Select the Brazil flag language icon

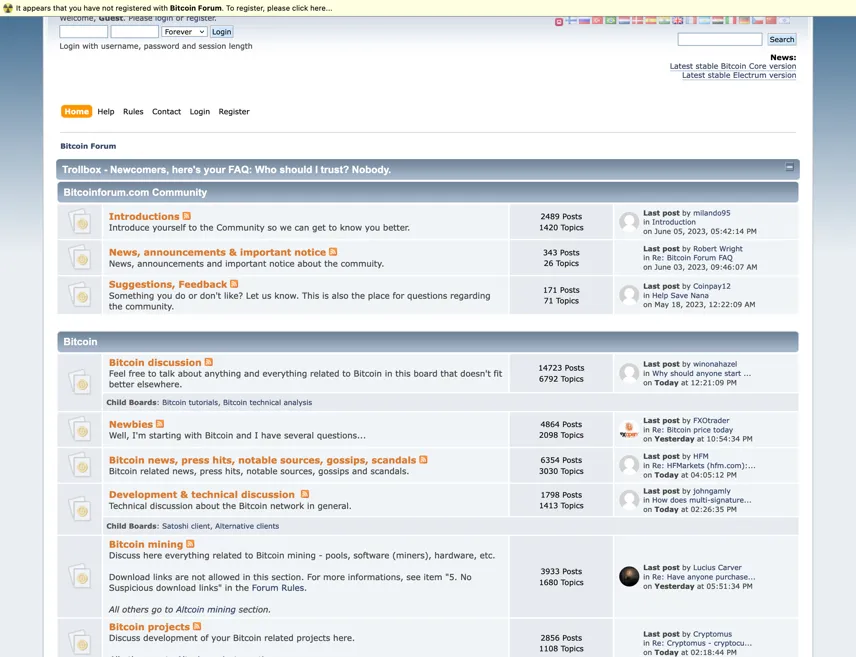[x=610, y=21]
